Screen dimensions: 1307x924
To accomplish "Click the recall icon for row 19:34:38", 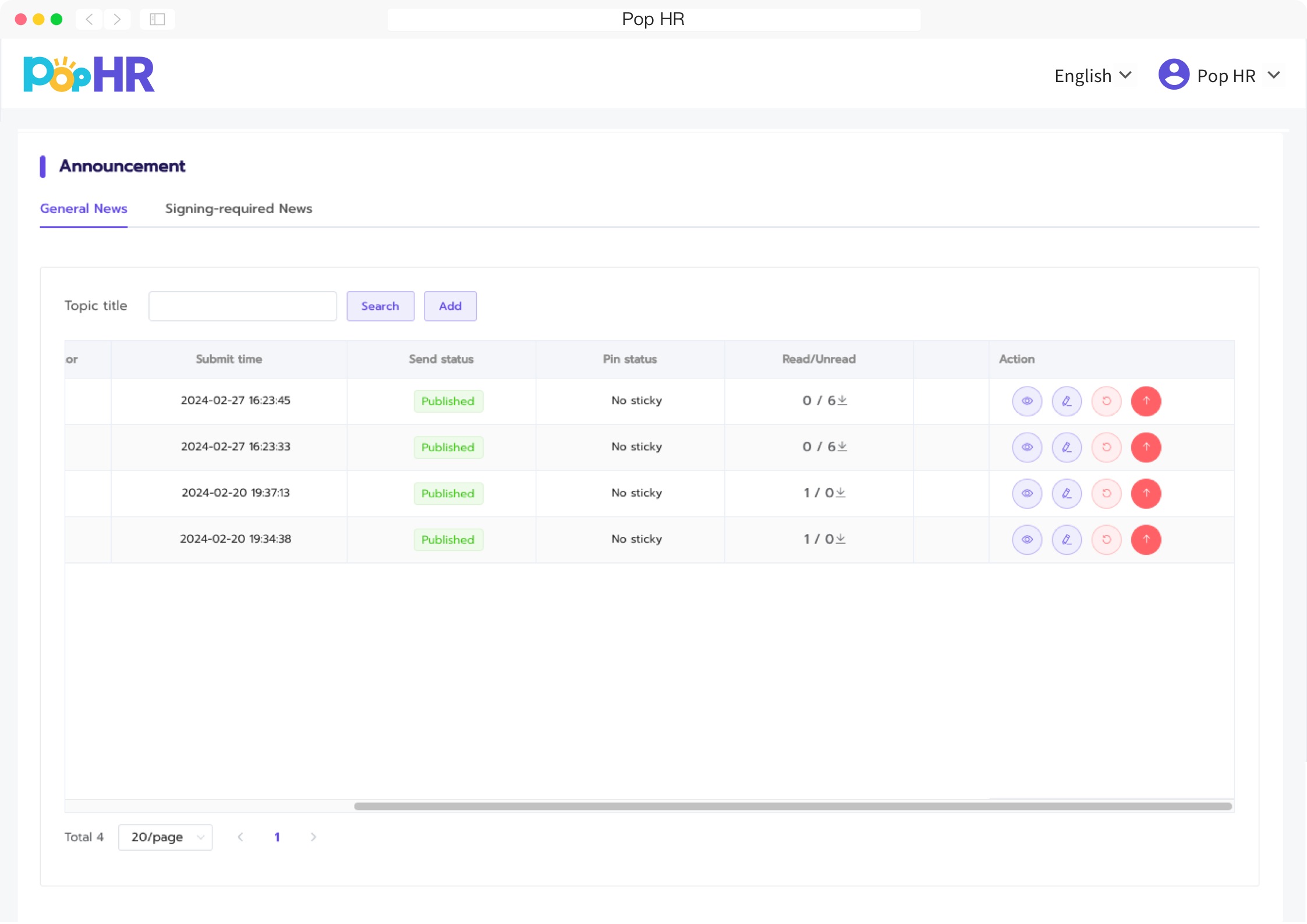I will pos(1106,540).
